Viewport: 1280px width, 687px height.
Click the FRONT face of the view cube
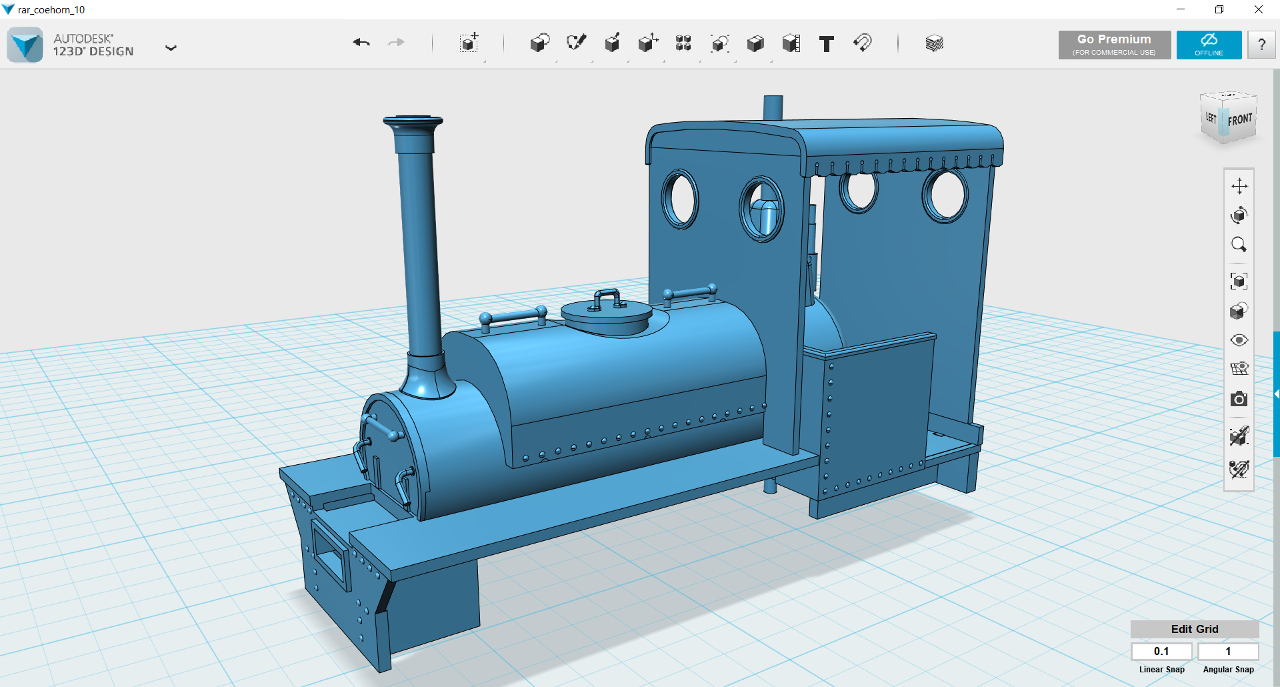[1240, 120]
